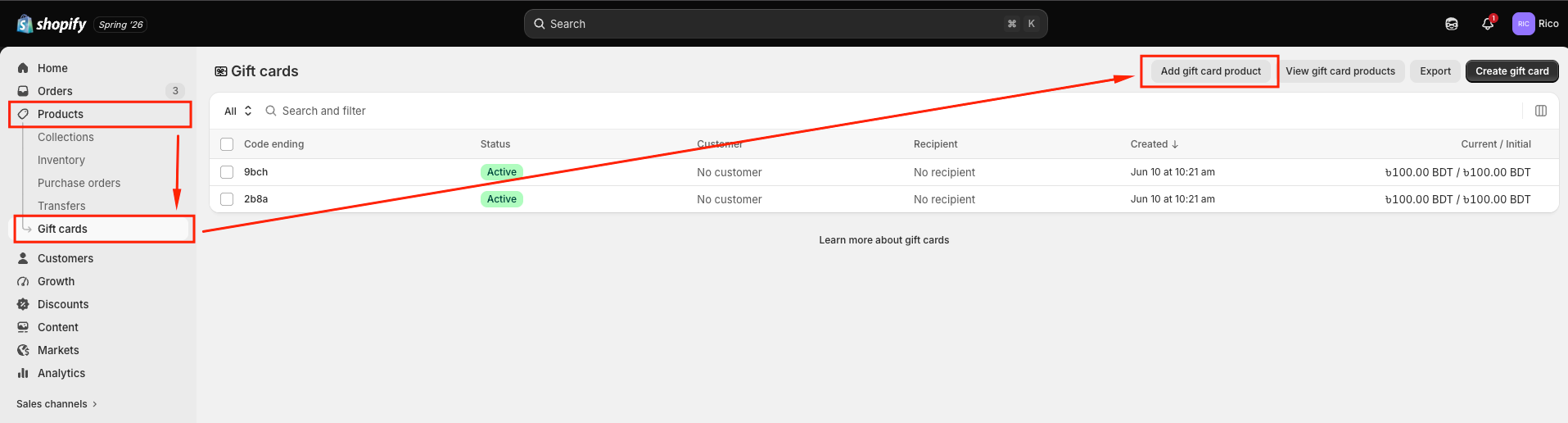Viewport: 1568px width, 423px height.
Task: Click the Orders count badge 3
Action: click(x=175, y=91)
